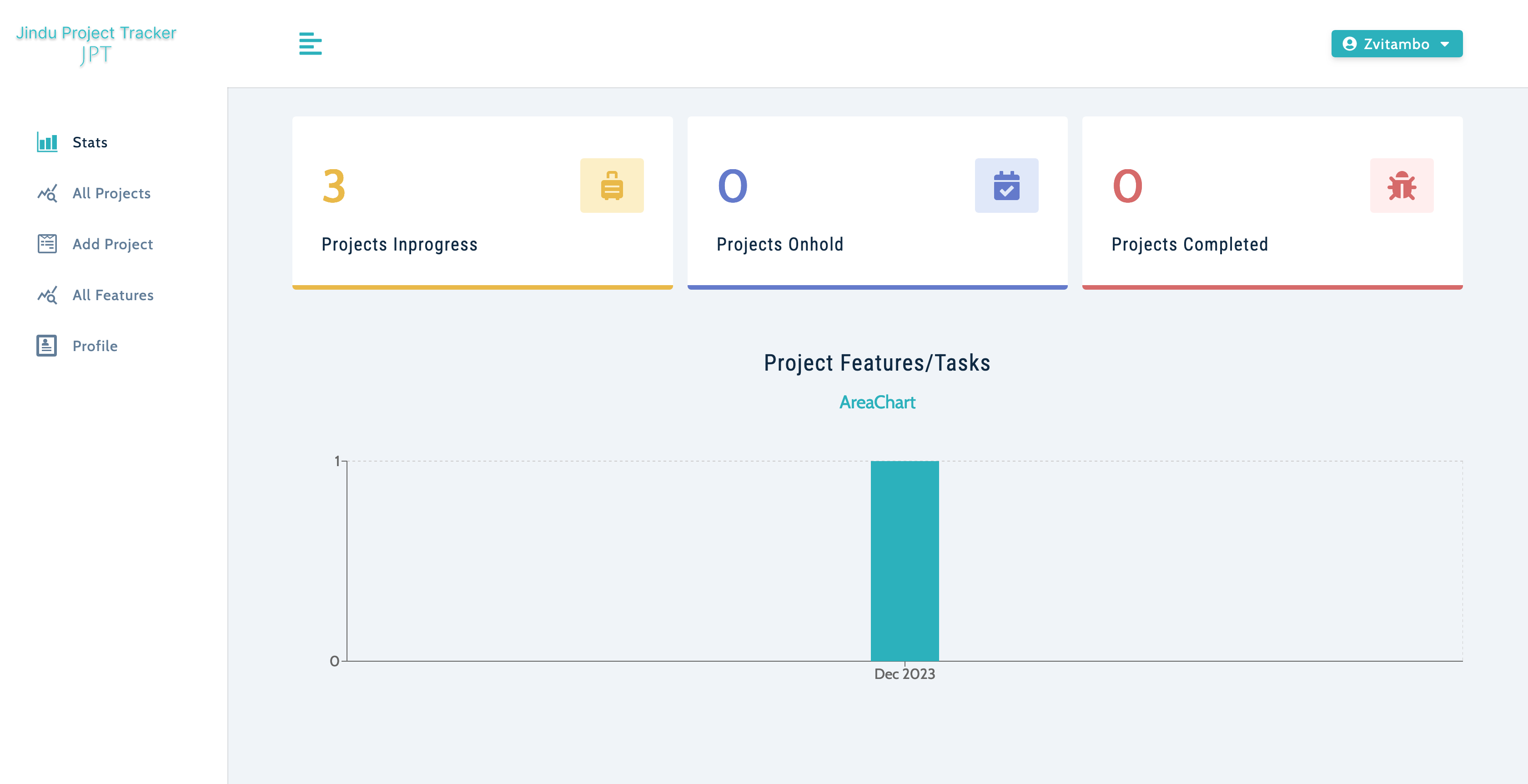Open the AreaChart link

(877, 402)
